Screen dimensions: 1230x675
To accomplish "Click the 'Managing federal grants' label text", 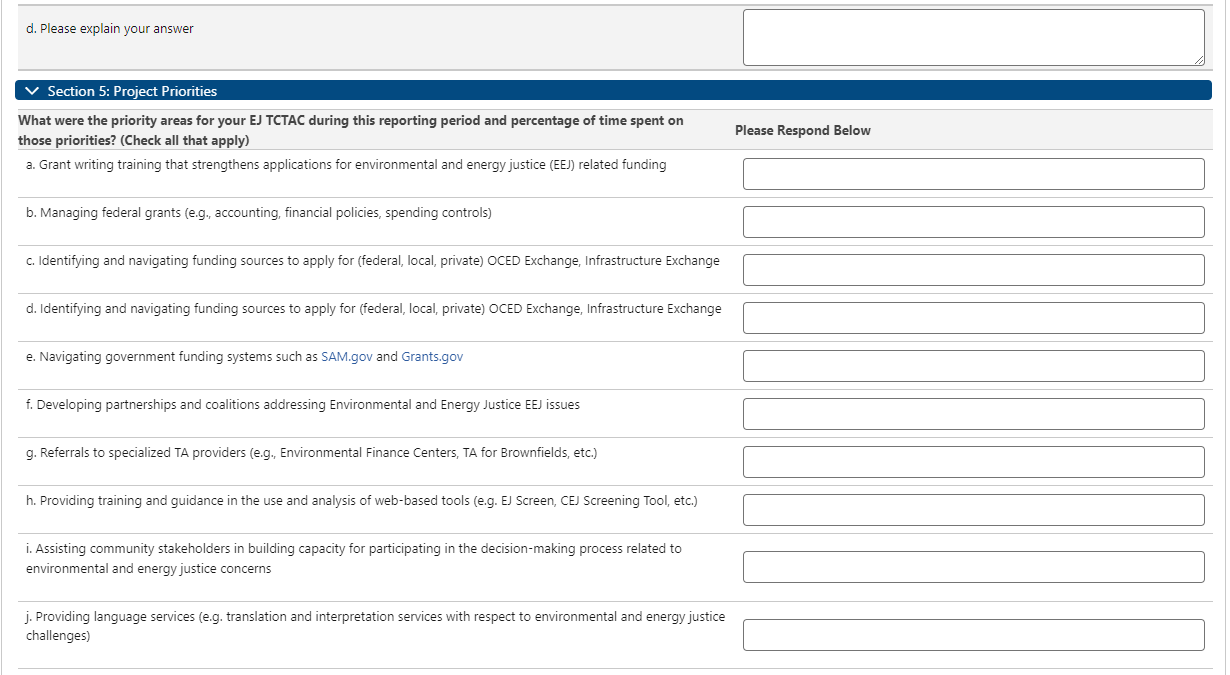I will click(x=258, y=213).
